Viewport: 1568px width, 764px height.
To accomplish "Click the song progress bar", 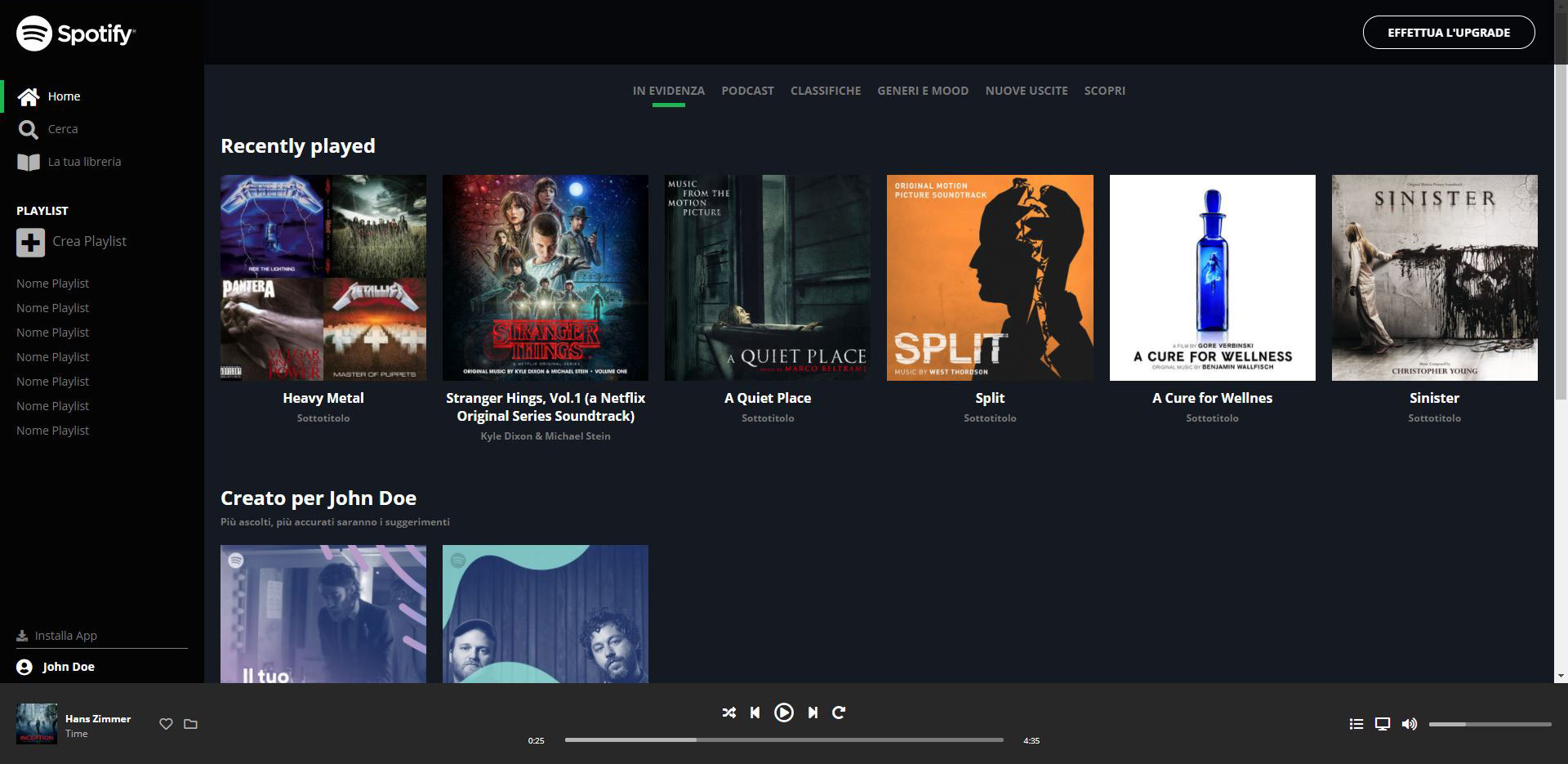I will (784, 740).
